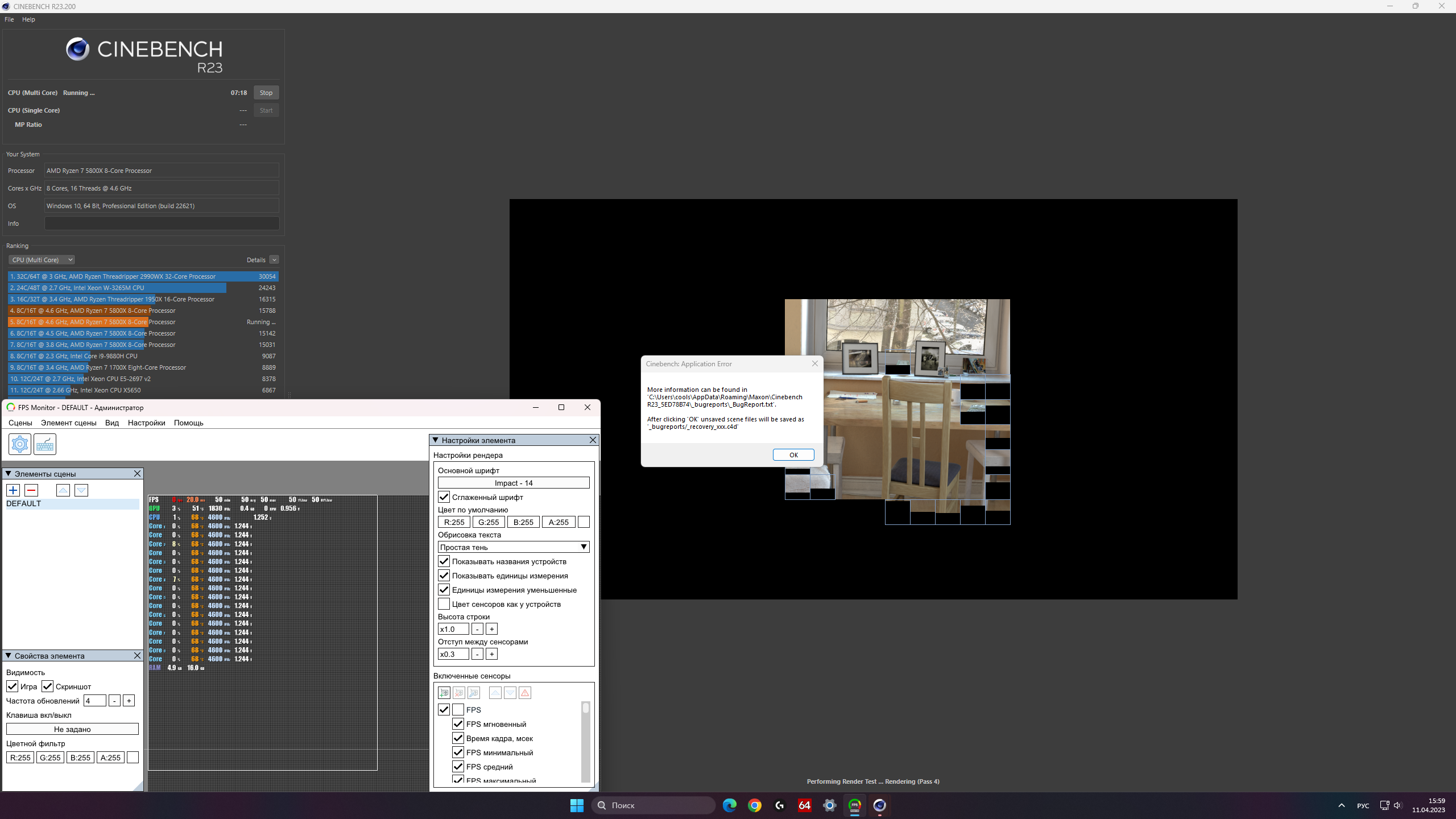Move scene element down with arrow icon
Viewport: 1456px width, 819px height.
tap(81, 490)
